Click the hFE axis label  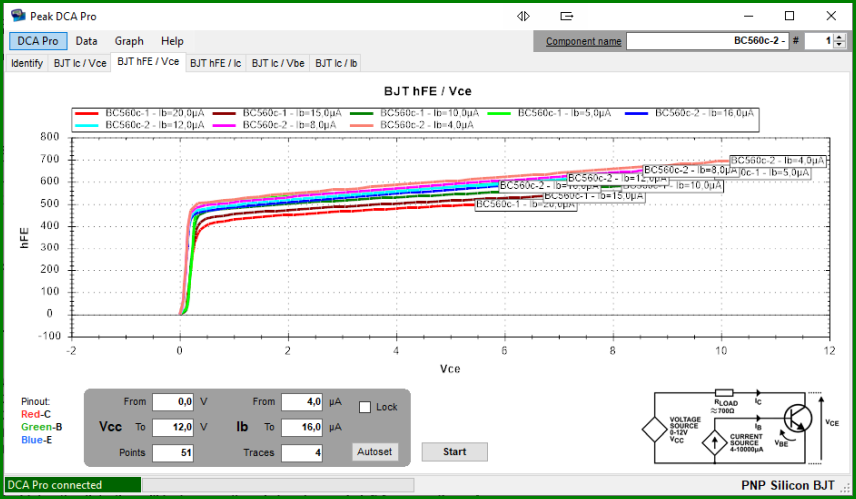tap(24, 238)
